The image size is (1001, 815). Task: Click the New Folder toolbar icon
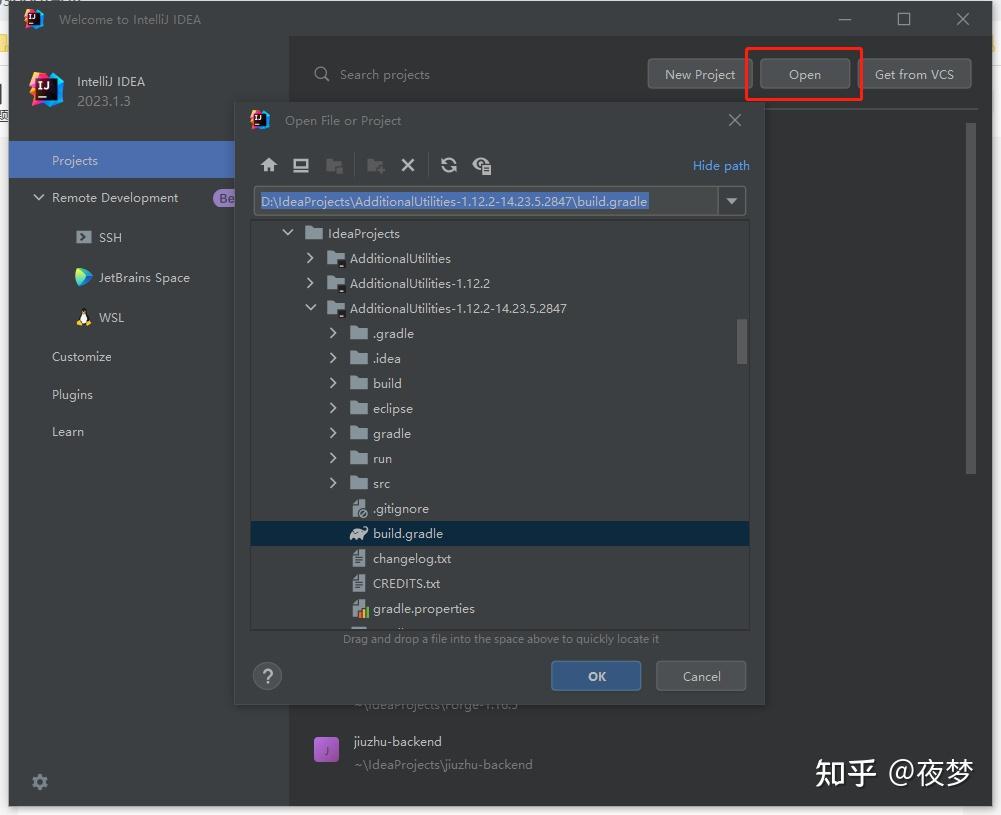pos(375,166)
